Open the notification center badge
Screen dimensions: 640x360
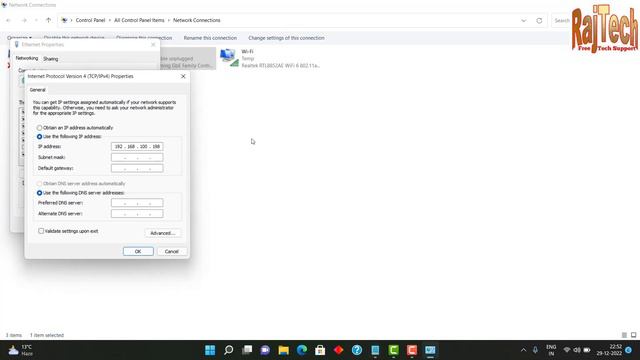629,350
